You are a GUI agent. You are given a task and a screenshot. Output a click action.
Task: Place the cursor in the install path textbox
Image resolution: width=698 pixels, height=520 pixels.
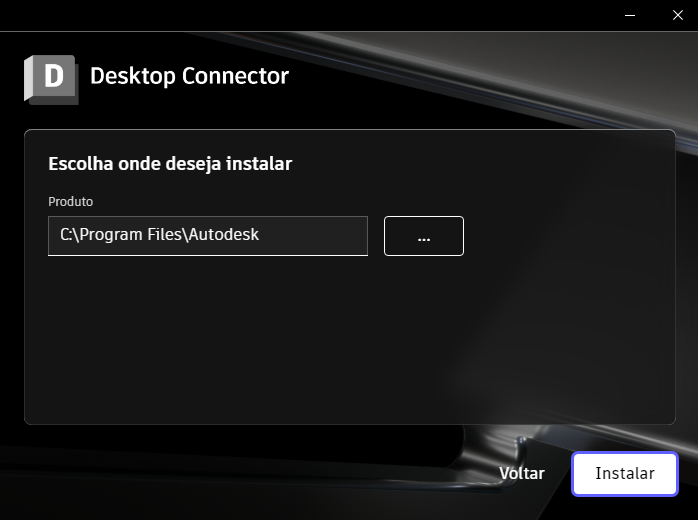click(208, 236)
